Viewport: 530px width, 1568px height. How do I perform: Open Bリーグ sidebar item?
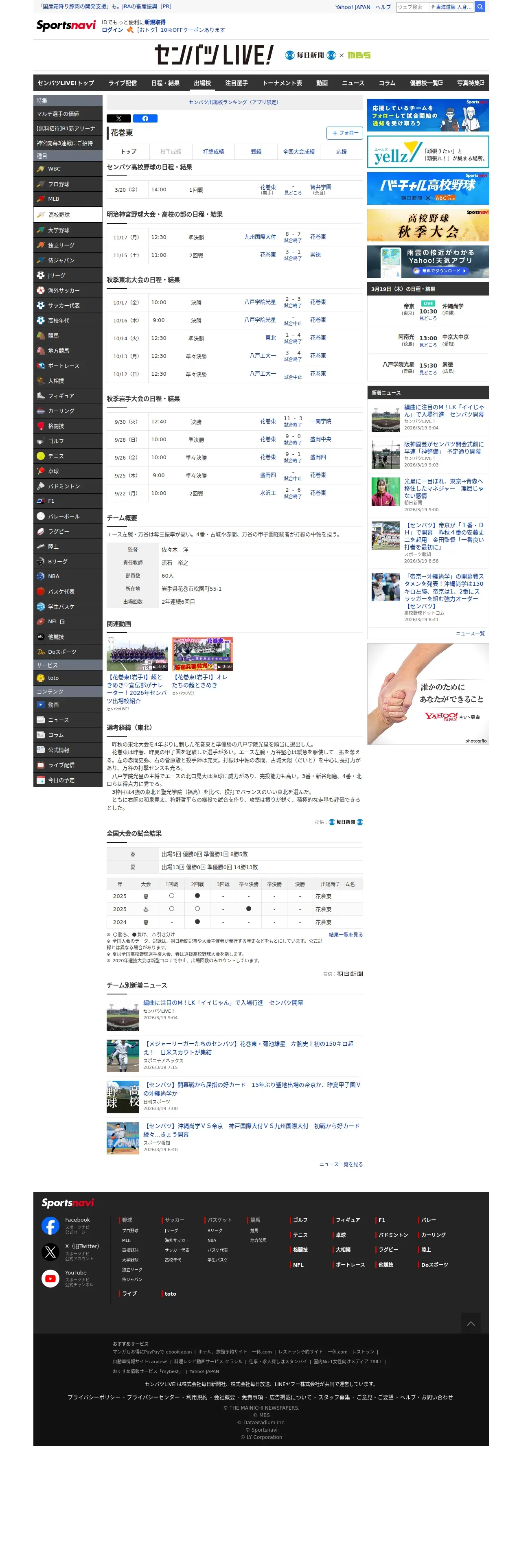tap(68, 561)
